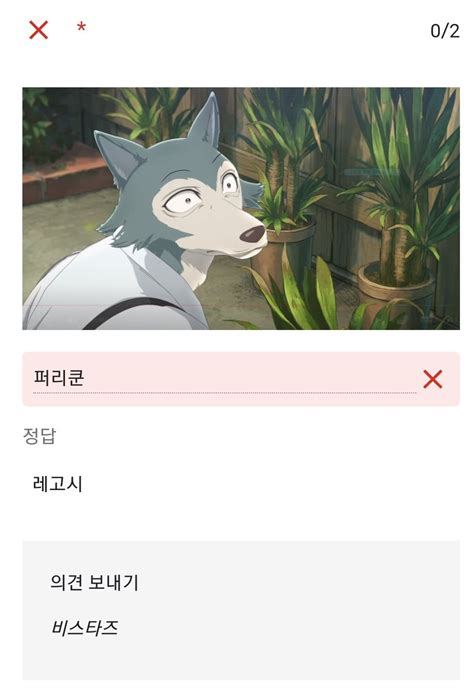
Task: Focus the answer field containing 퍼리쿤
Action: tap(224, 378)
